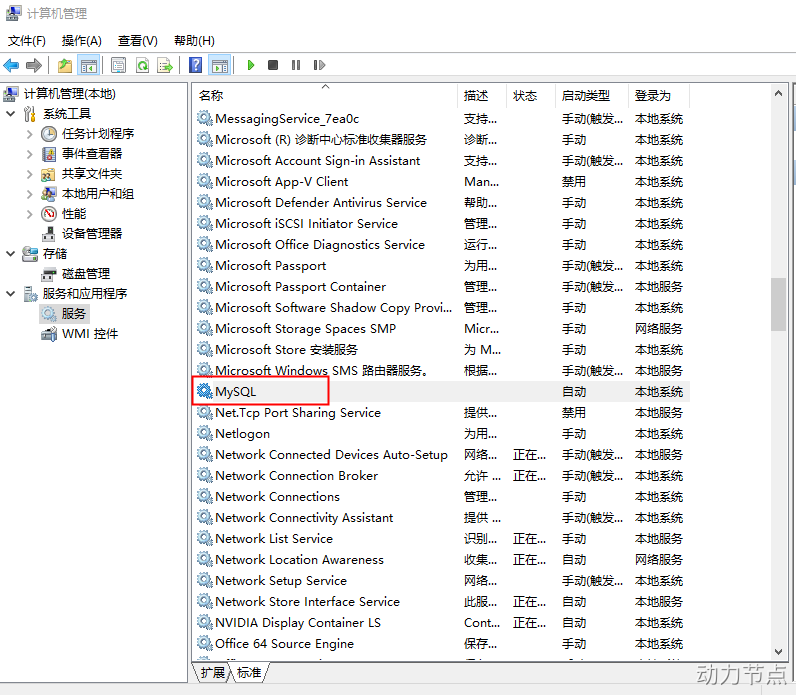Screen dimensions: 796x695
Task: Expand the 本地用户和组 node chevron
Action: click(x=29, y=194)
